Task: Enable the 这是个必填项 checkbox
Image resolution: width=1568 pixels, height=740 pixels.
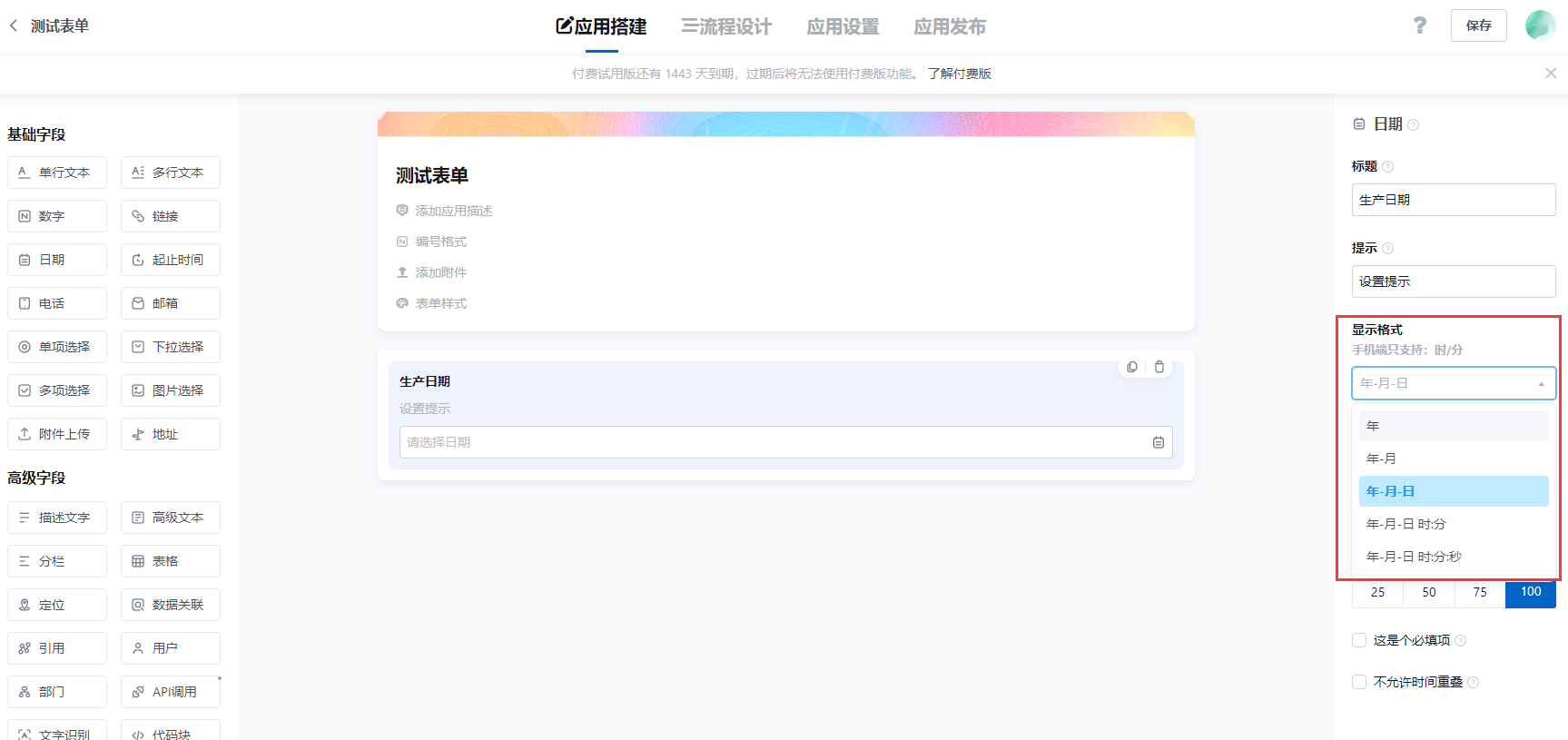Action: [x=1359, y=640]
